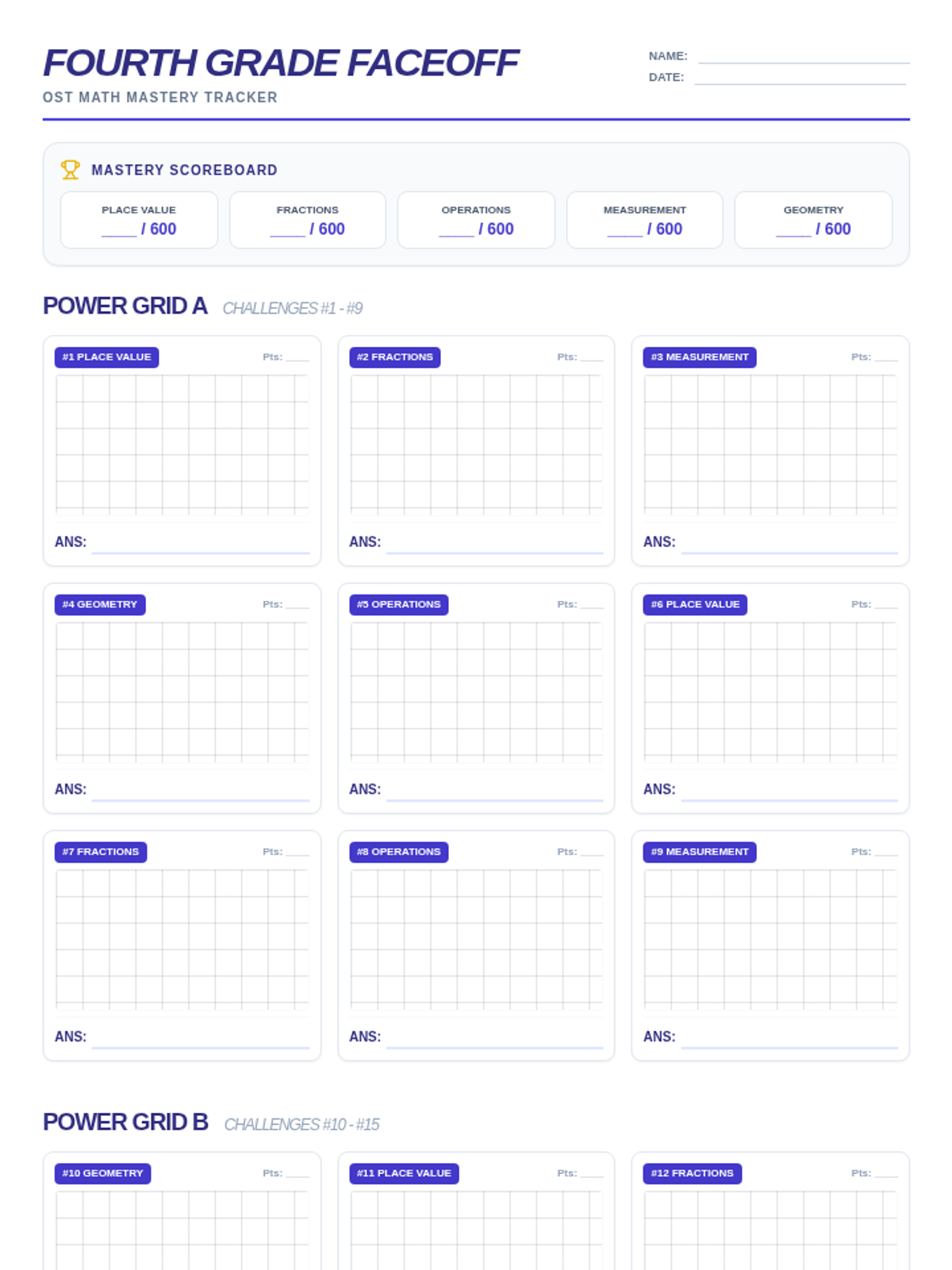Select the Measurement score box
The width and height of the screenshot is (952, 1270).
tap(644, 220)
